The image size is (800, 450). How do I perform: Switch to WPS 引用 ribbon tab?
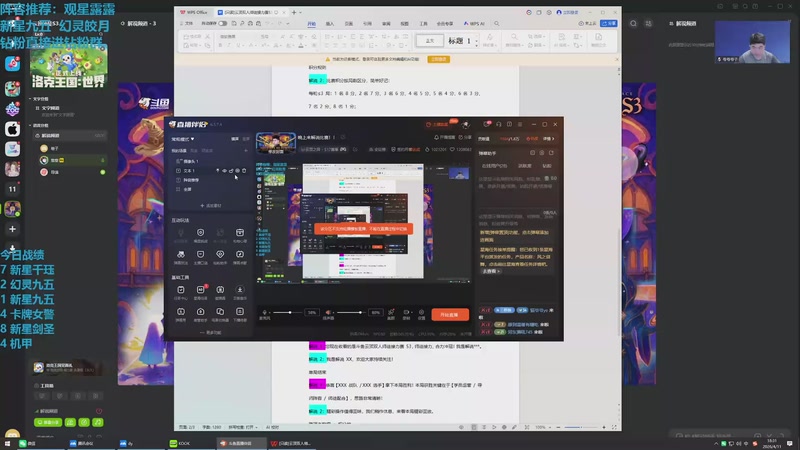point(367,23)
